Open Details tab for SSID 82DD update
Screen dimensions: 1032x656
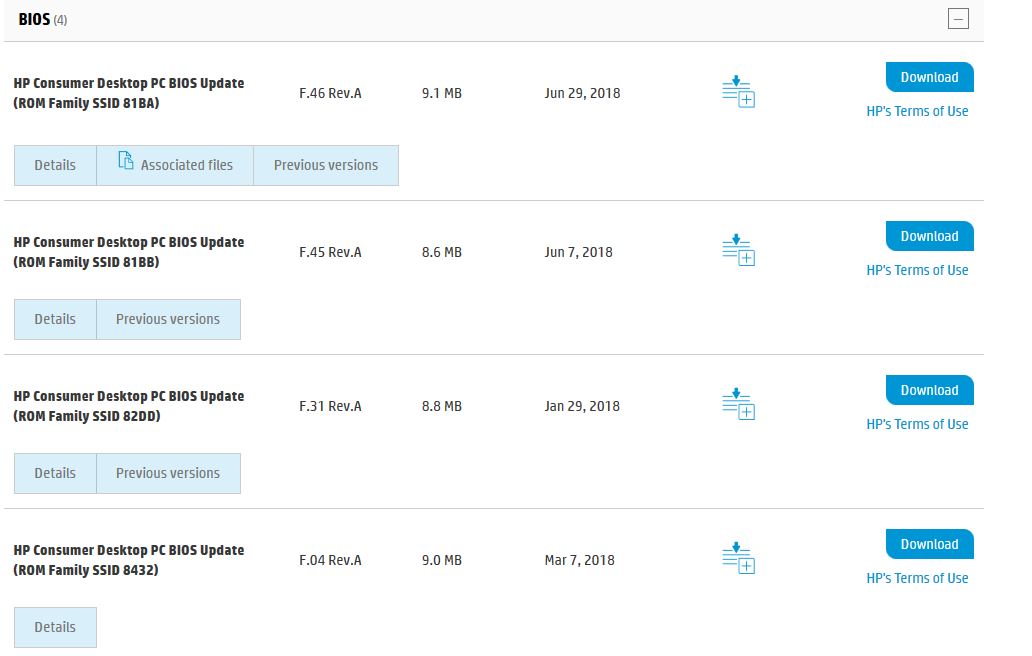click(55, 473)
